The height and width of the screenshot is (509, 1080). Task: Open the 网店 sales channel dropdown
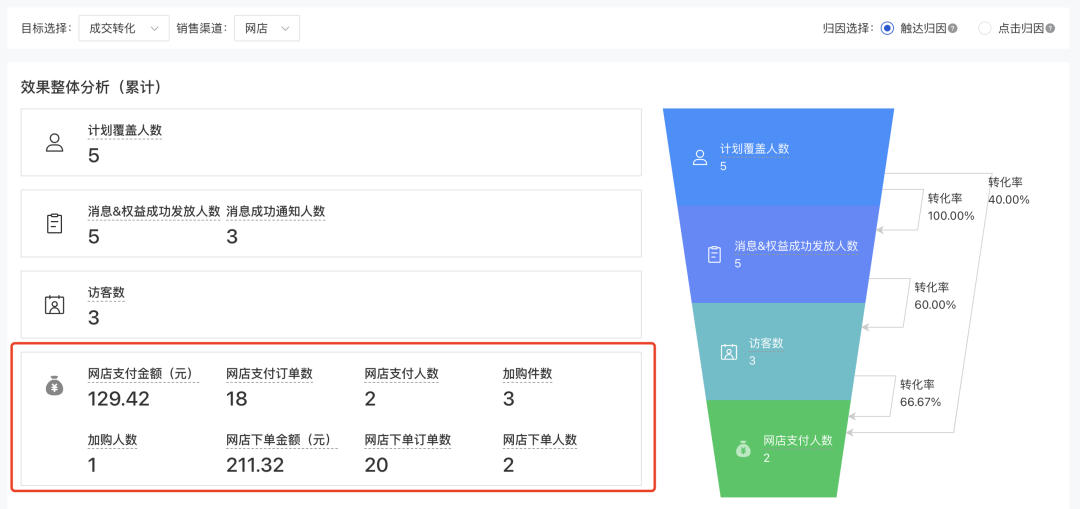coord(267,28)
